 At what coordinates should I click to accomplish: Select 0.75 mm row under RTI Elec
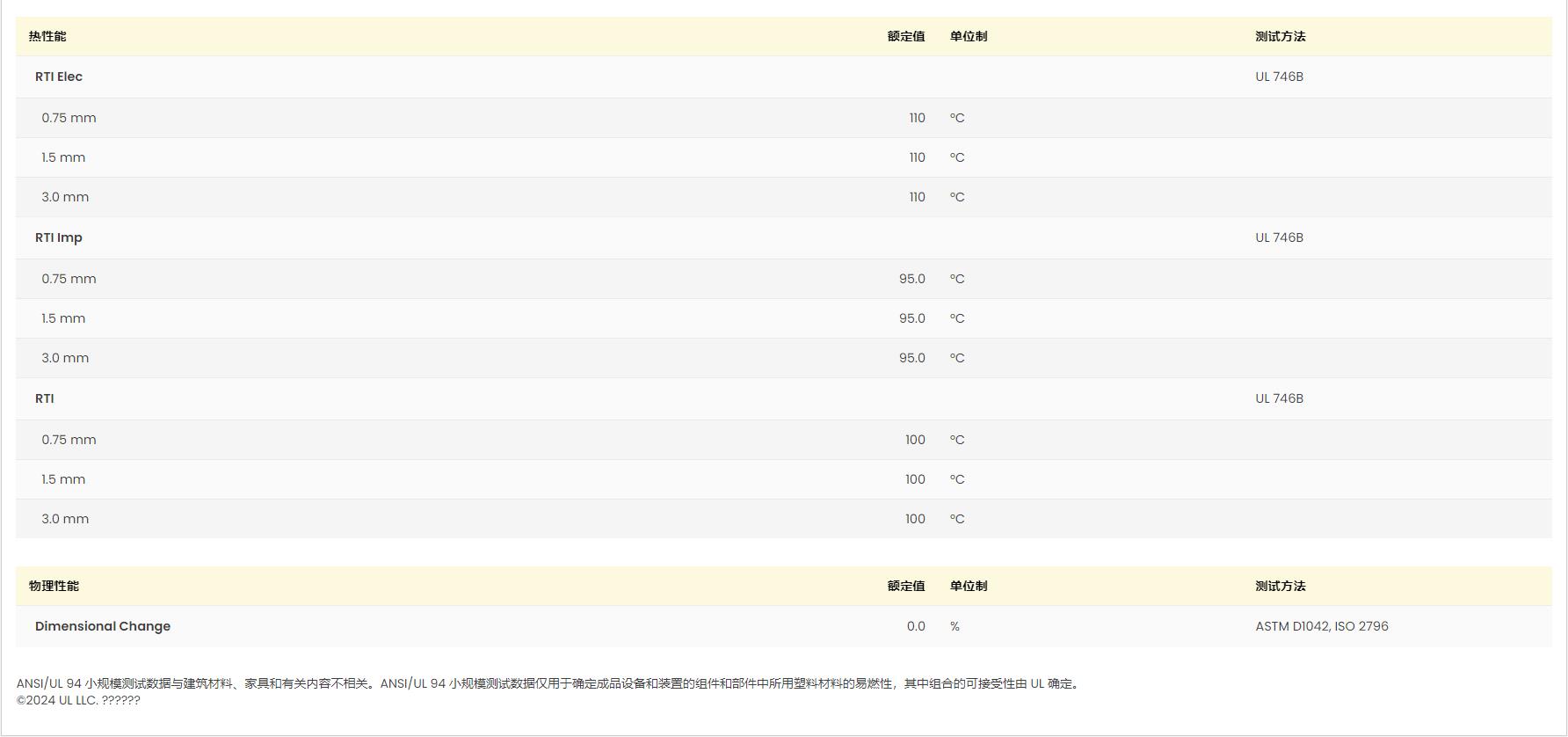tap(69, 118)
